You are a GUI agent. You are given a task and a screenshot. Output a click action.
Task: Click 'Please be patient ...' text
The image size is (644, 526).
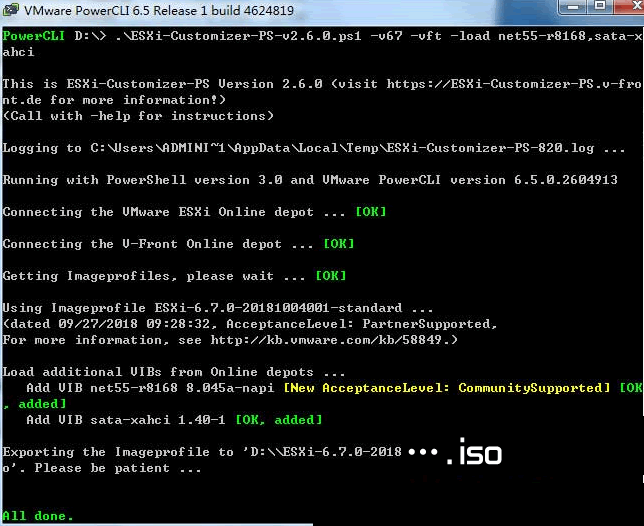[x=118, y=468]
